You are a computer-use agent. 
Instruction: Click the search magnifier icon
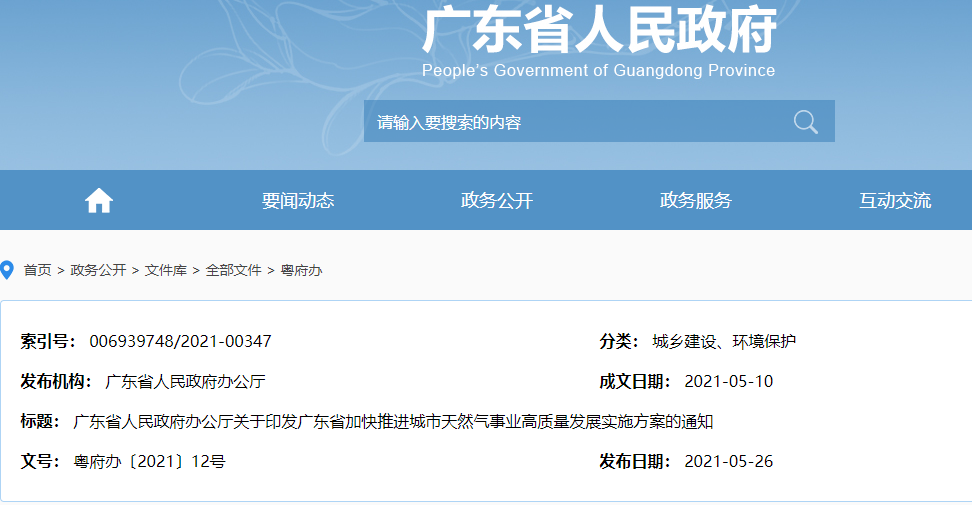click(805, 121)
